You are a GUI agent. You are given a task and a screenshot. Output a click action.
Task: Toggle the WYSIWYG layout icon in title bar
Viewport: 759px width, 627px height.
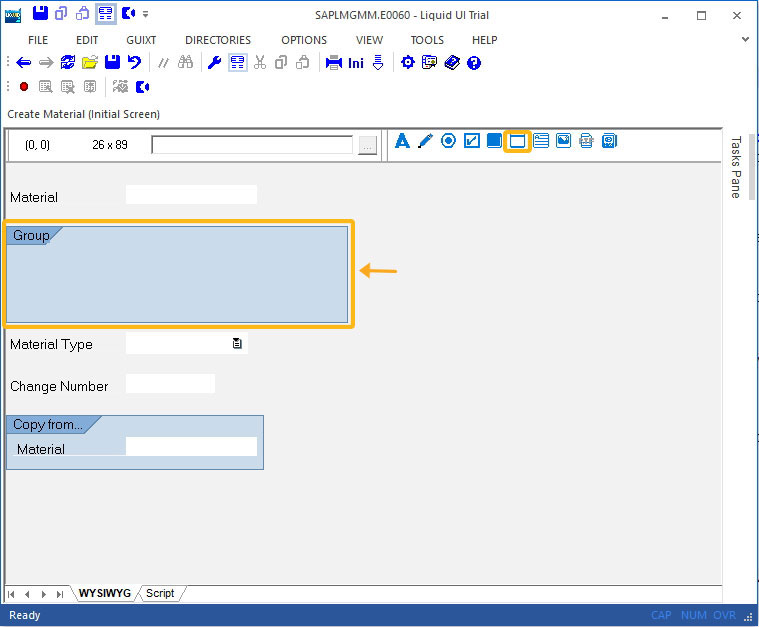pos(106,14)
